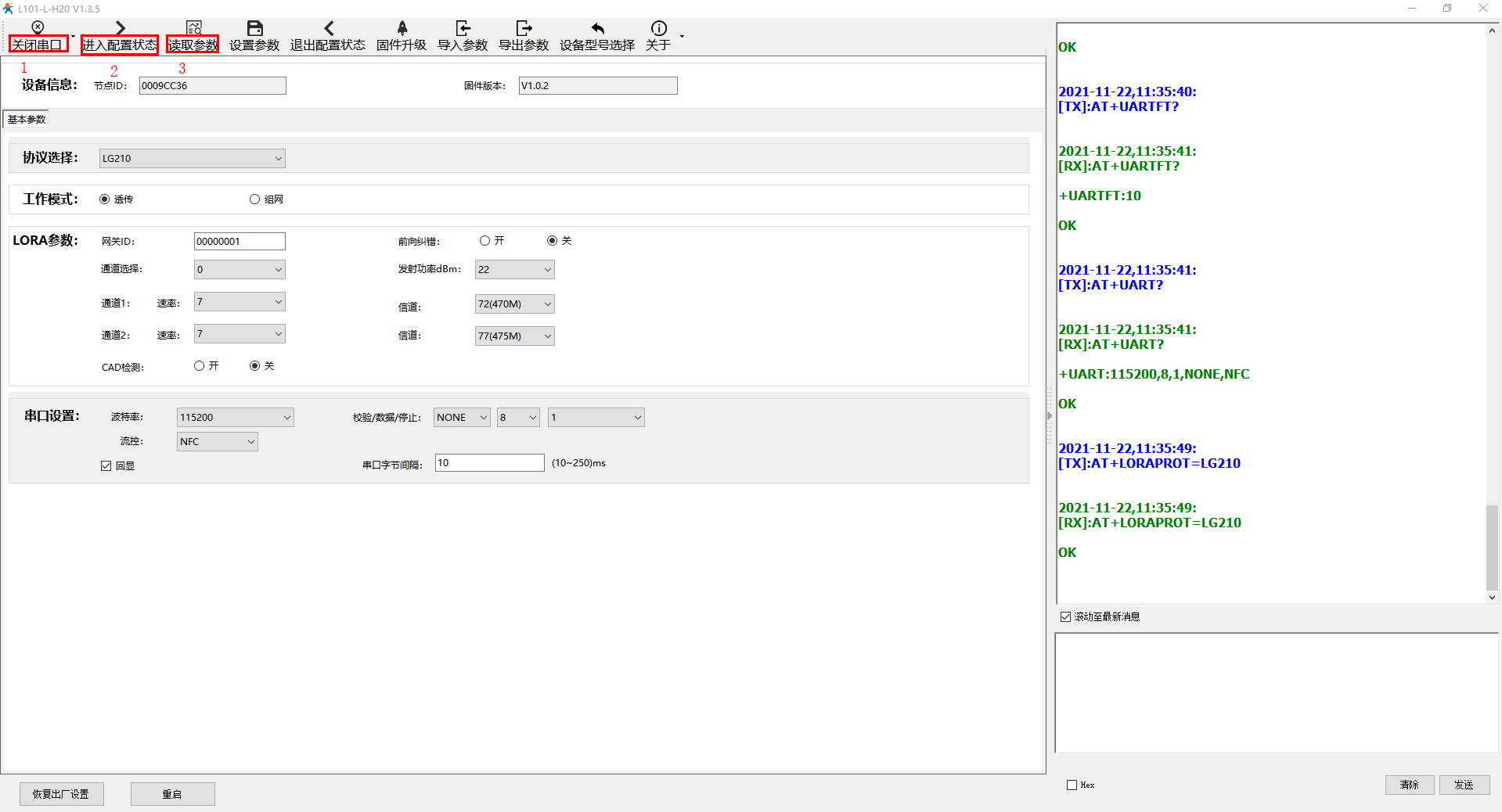
Task: Select the 组网 work mode radio button
Action: [254, 199]
